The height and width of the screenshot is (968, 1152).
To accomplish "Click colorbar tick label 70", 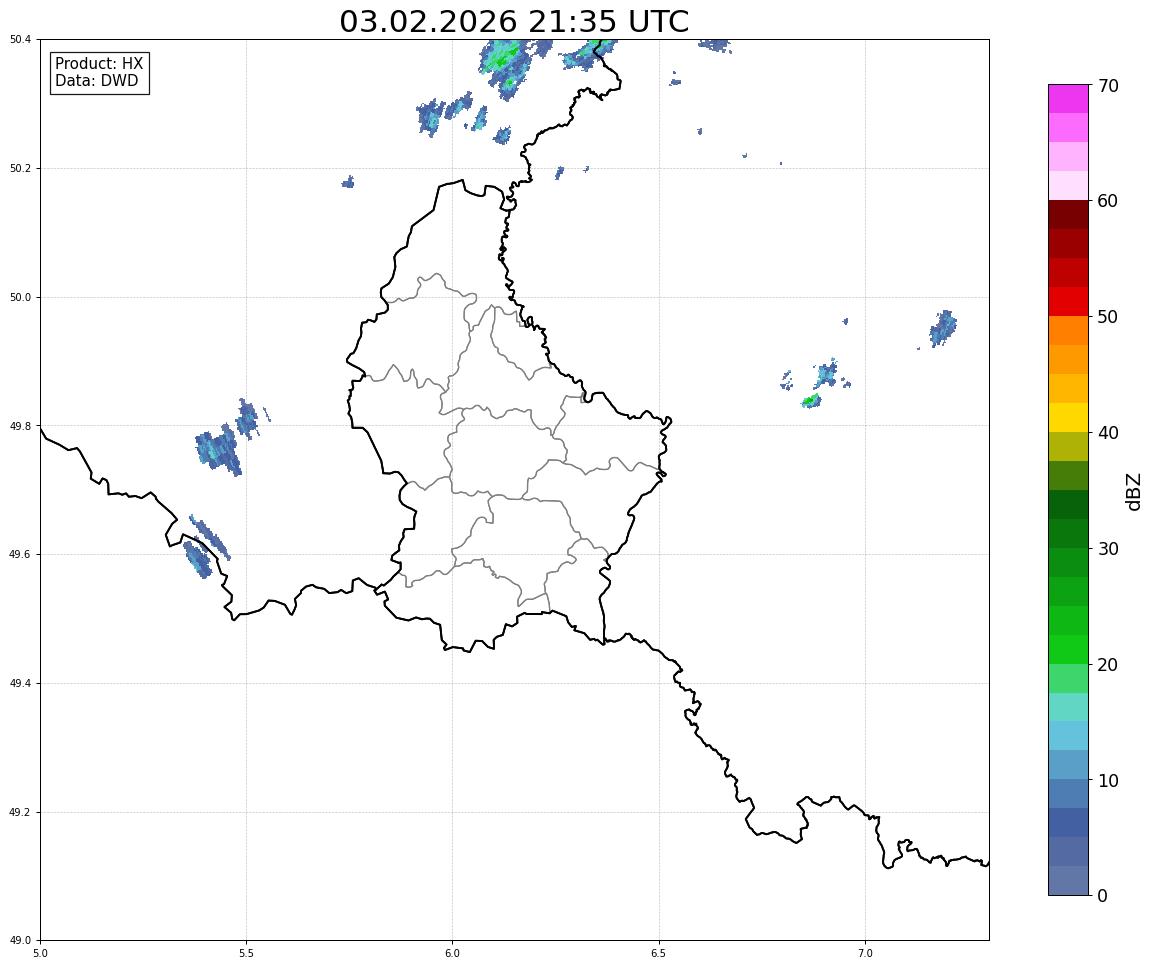I will point(1108,86).
